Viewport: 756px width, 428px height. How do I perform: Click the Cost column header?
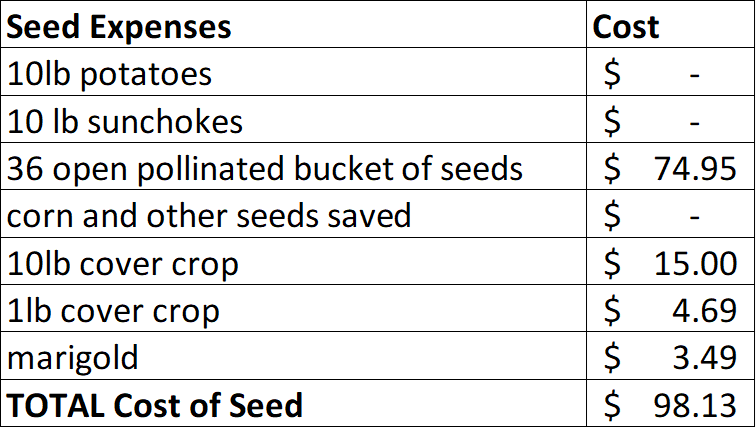tap(627, 27)
